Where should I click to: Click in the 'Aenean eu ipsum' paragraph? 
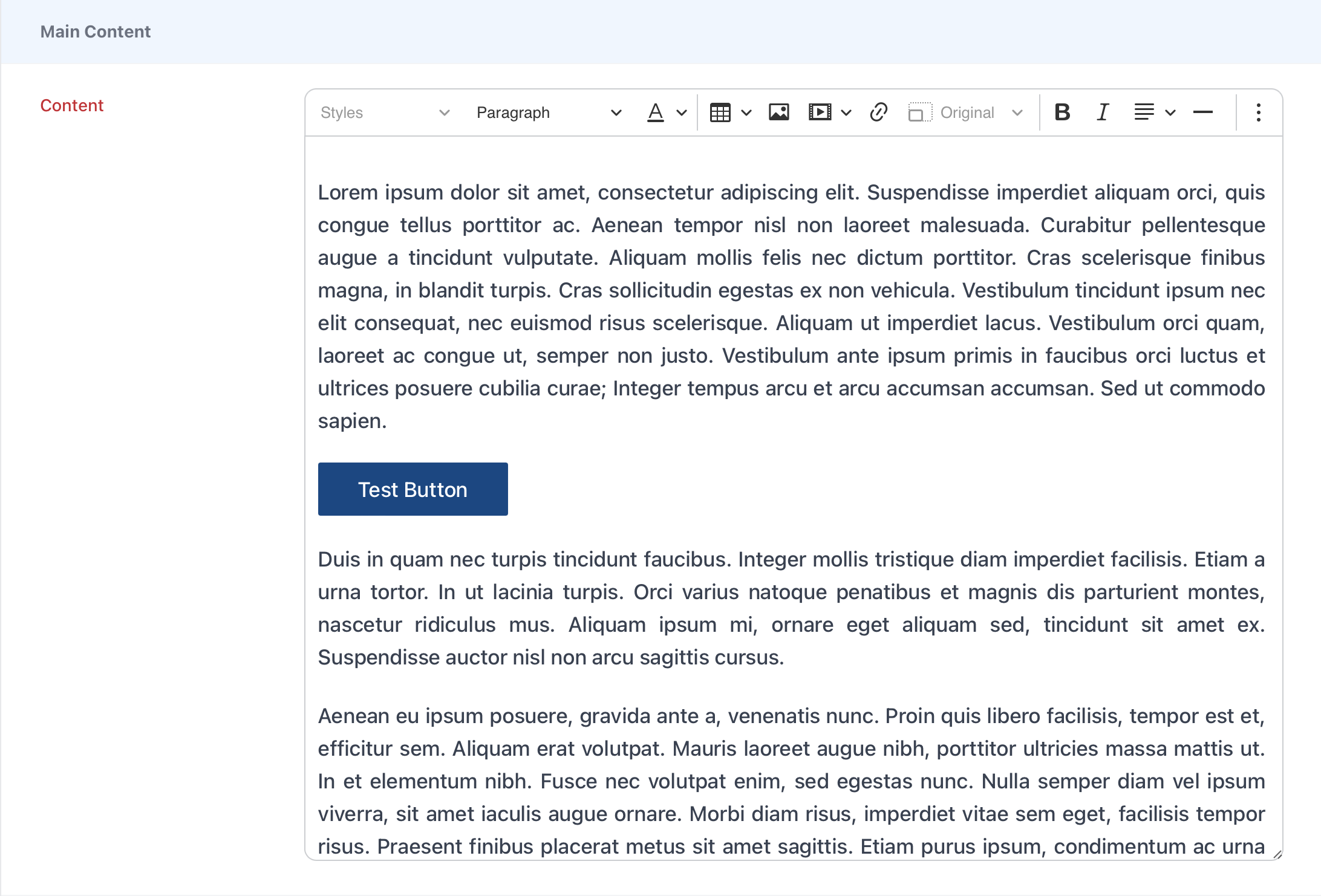pos(791,781)
